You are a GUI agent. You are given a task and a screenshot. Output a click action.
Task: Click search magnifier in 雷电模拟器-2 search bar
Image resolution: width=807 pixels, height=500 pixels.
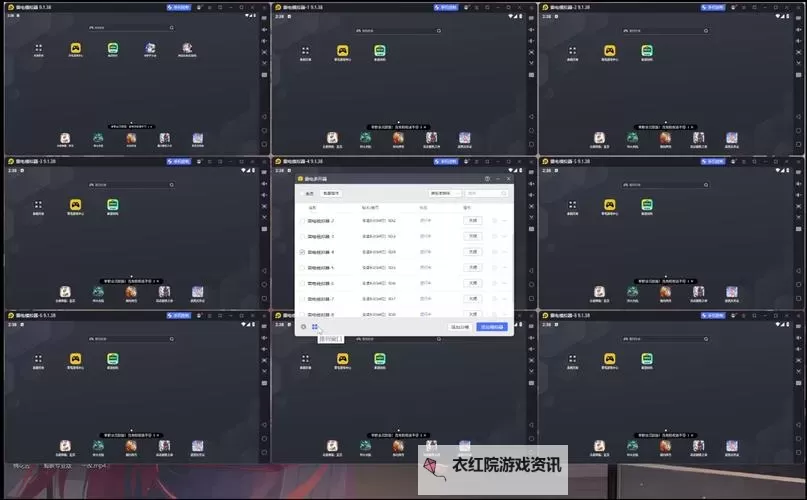click(706, 31)
